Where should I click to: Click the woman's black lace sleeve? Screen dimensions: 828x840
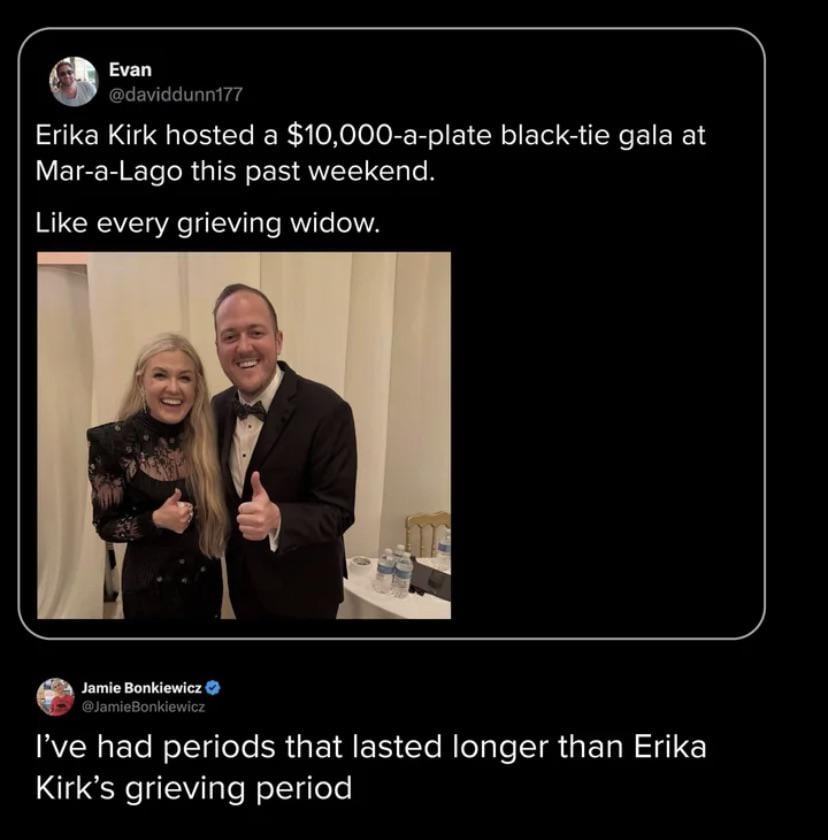point(110,480)
